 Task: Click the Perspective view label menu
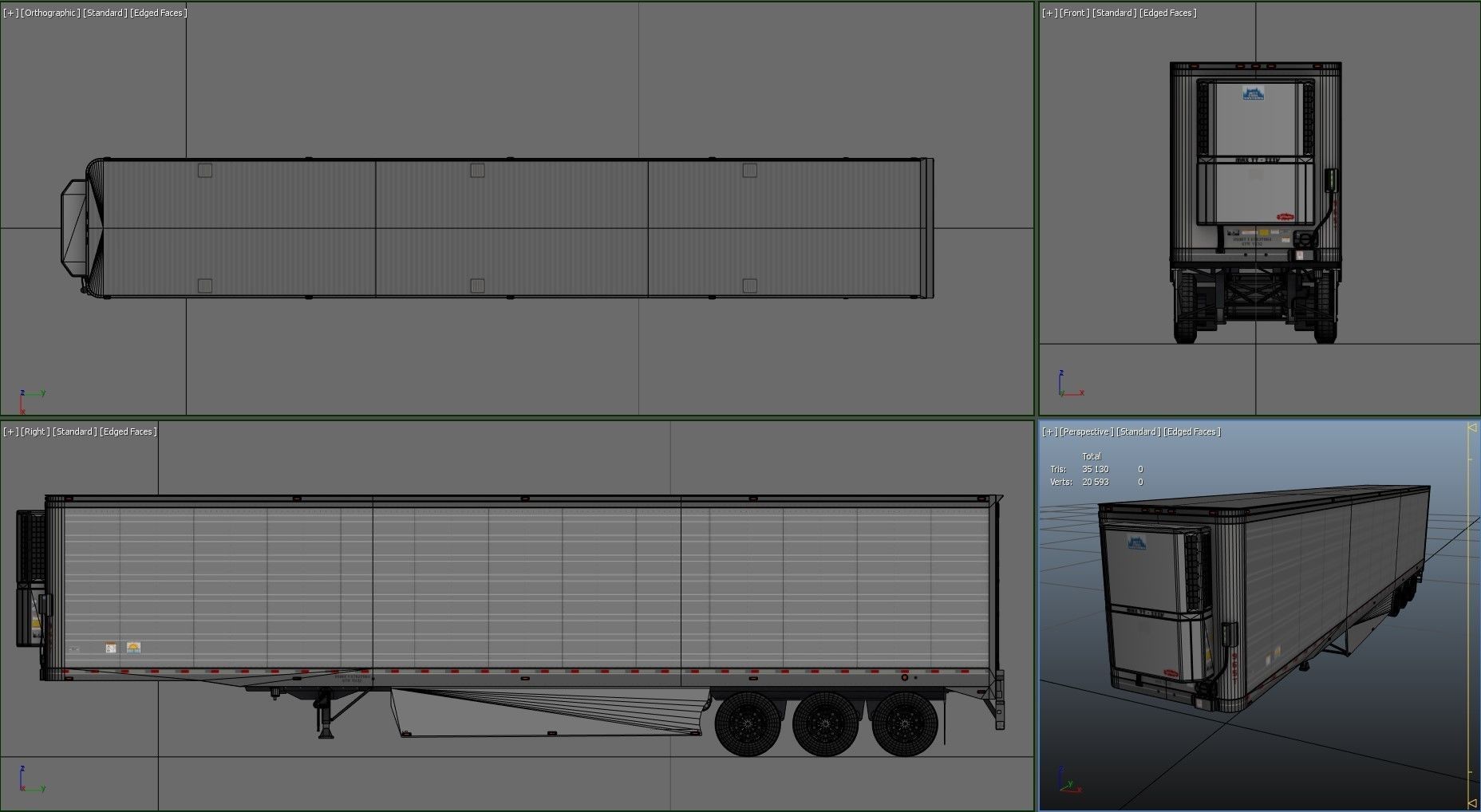coord(1086,432)
